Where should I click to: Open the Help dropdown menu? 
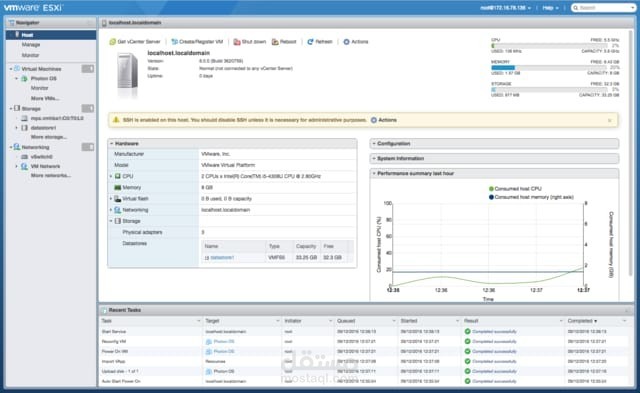pyautogui.click(x=550, y=8)
